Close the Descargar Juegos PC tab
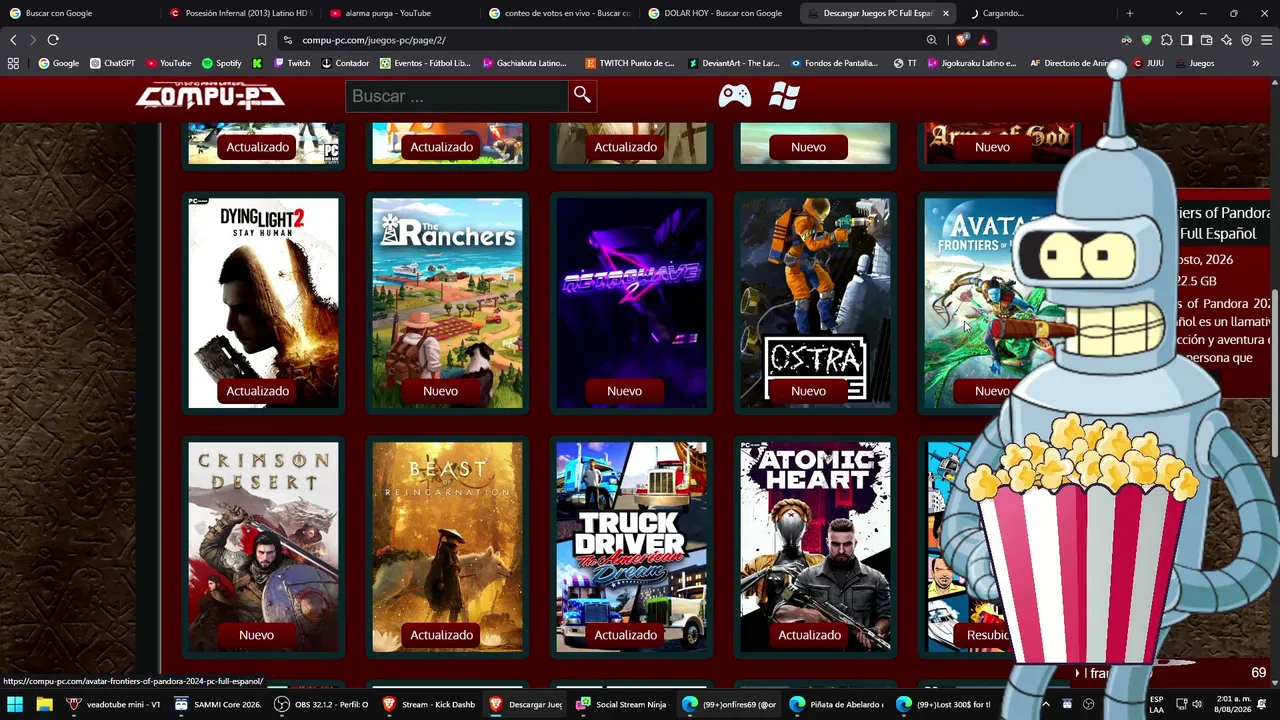This screenshot has height=720, width=1280. click(945, 13)
